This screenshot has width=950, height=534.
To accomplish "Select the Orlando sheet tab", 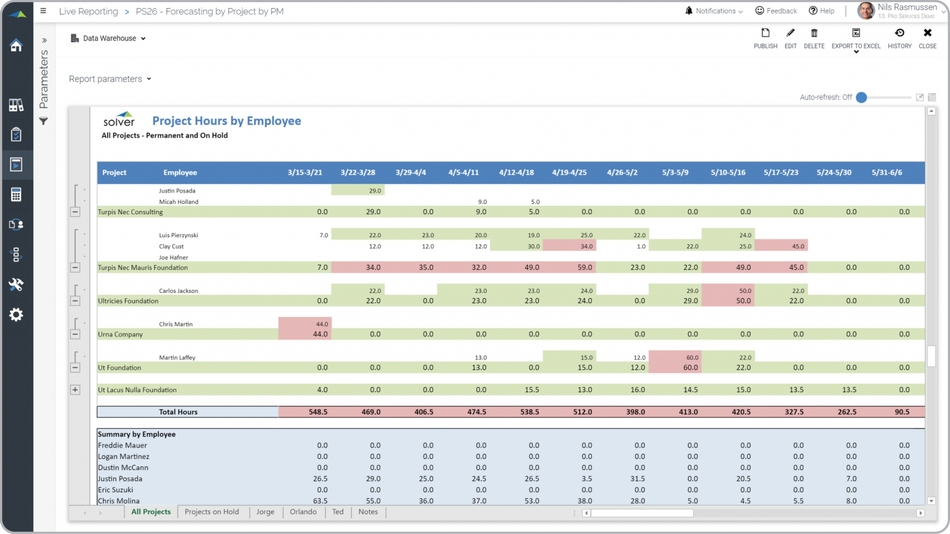I will [303, 512].
